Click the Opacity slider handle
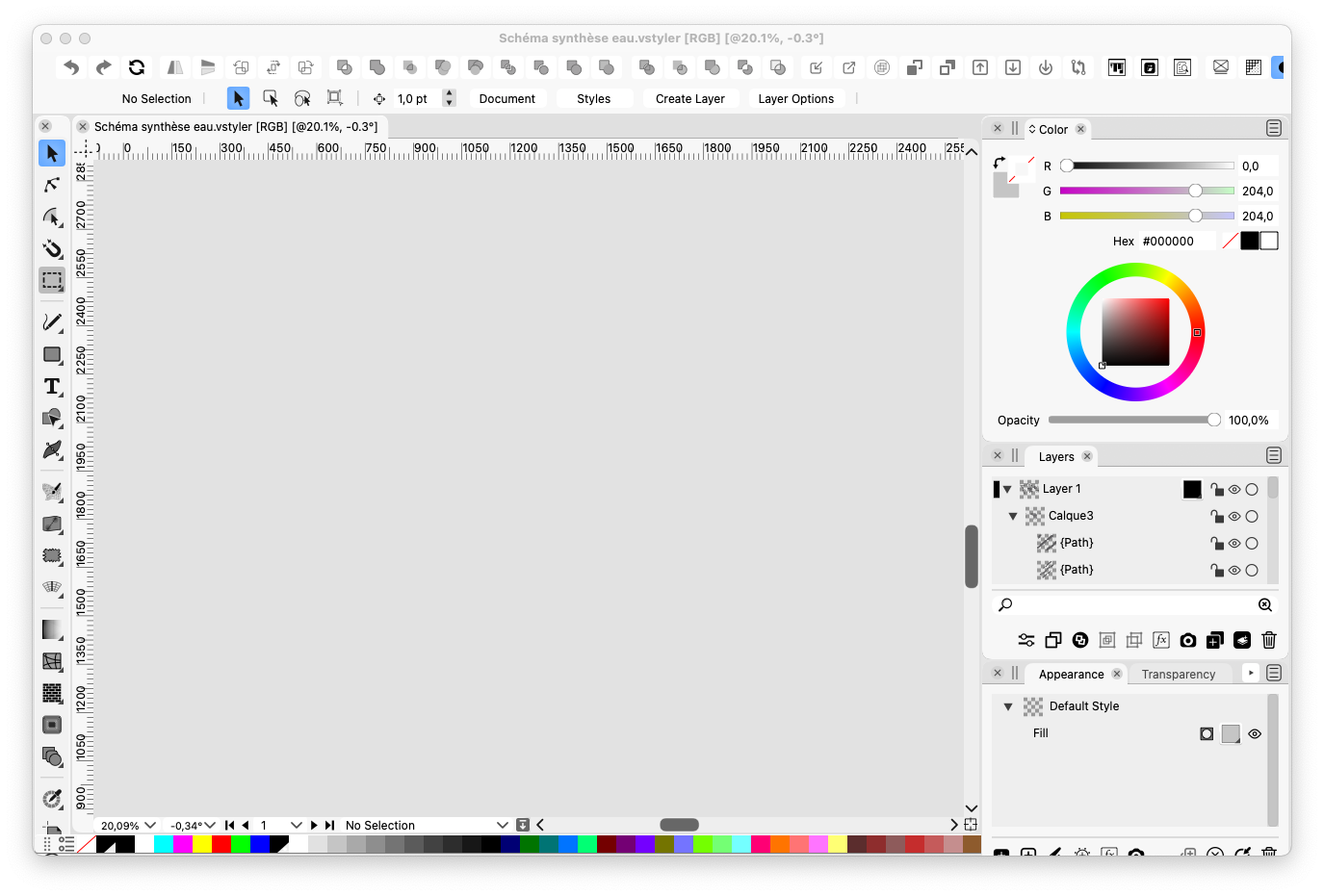Viewport: 1324px width, 896px height. pos(1213,420)
